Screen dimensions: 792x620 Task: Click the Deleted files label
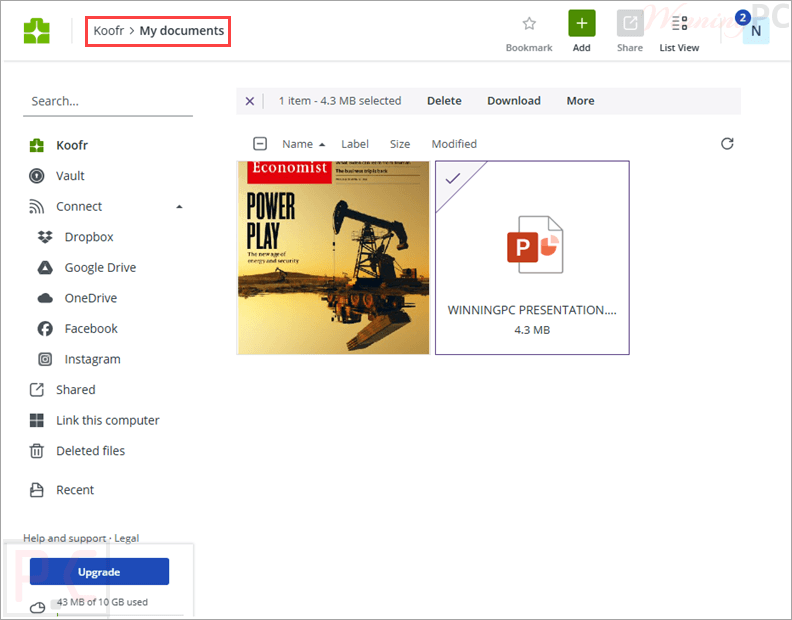pos(90,451)
